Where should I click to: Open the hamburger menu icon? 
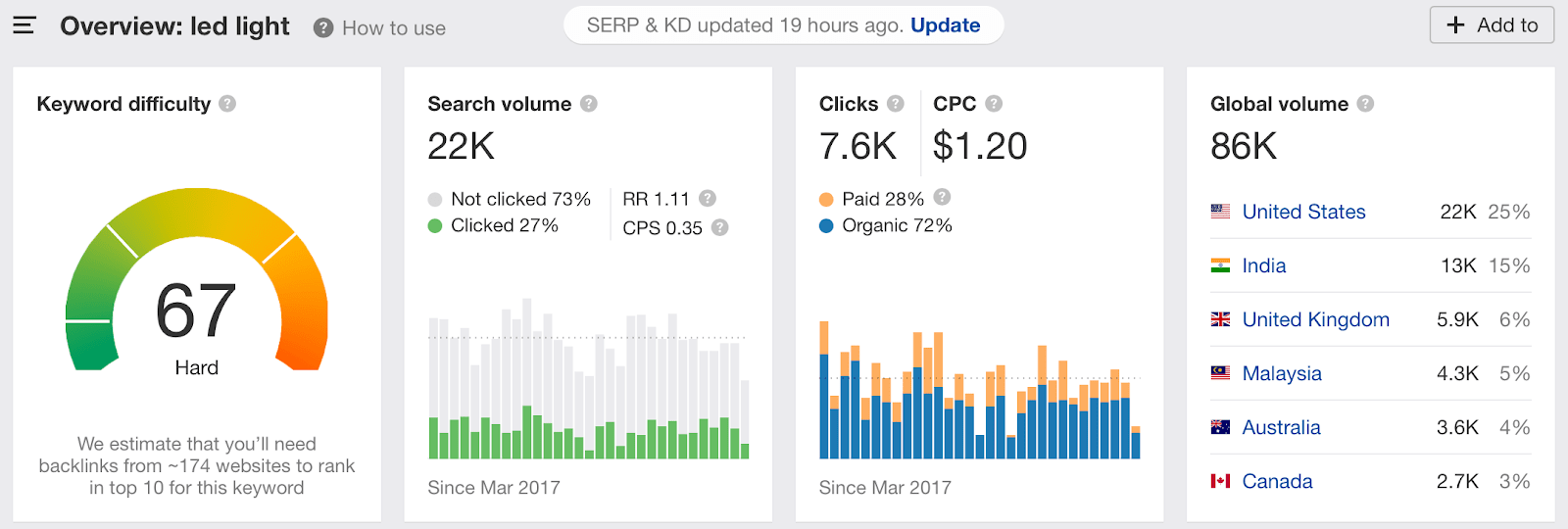pos(24,25)
